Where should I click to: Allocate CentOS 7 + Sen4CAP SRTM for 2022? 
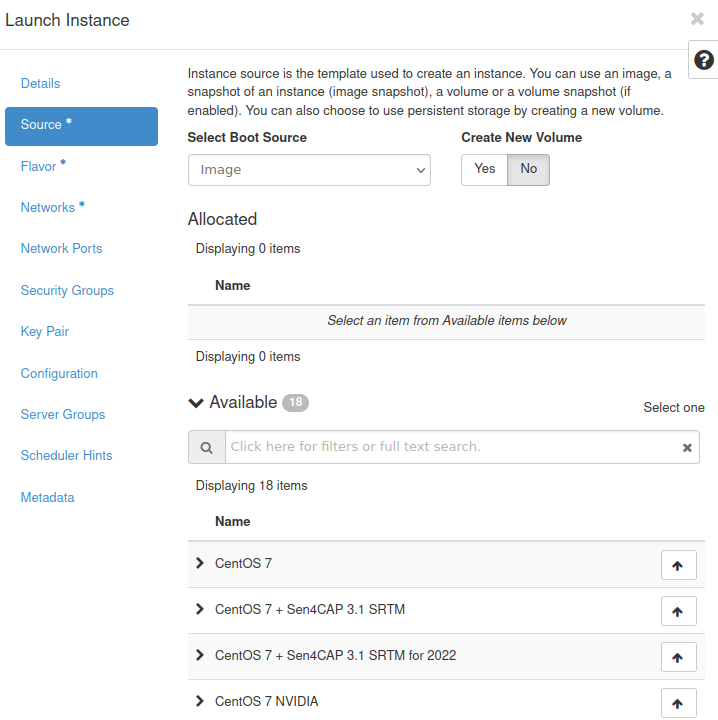point(678,657)
